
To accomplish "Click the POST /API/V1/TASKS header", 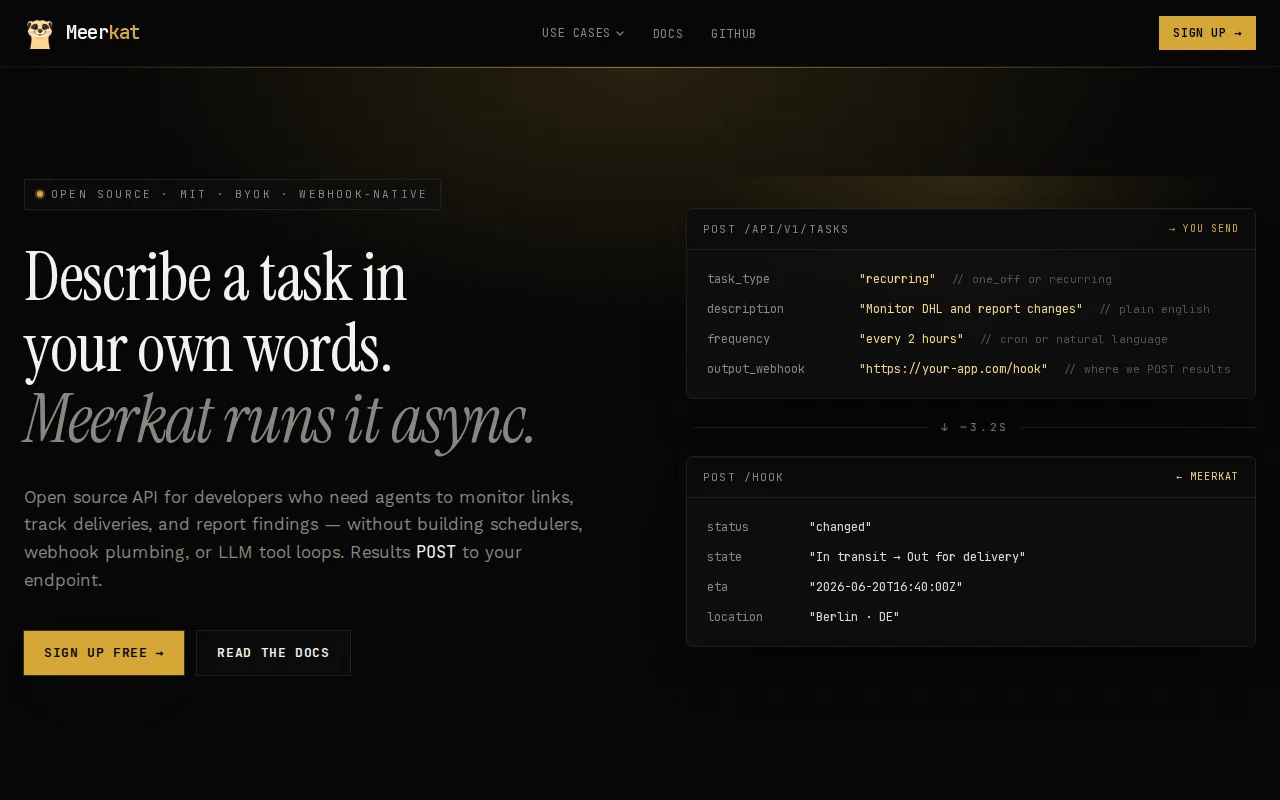I will (x=776, y=229).
